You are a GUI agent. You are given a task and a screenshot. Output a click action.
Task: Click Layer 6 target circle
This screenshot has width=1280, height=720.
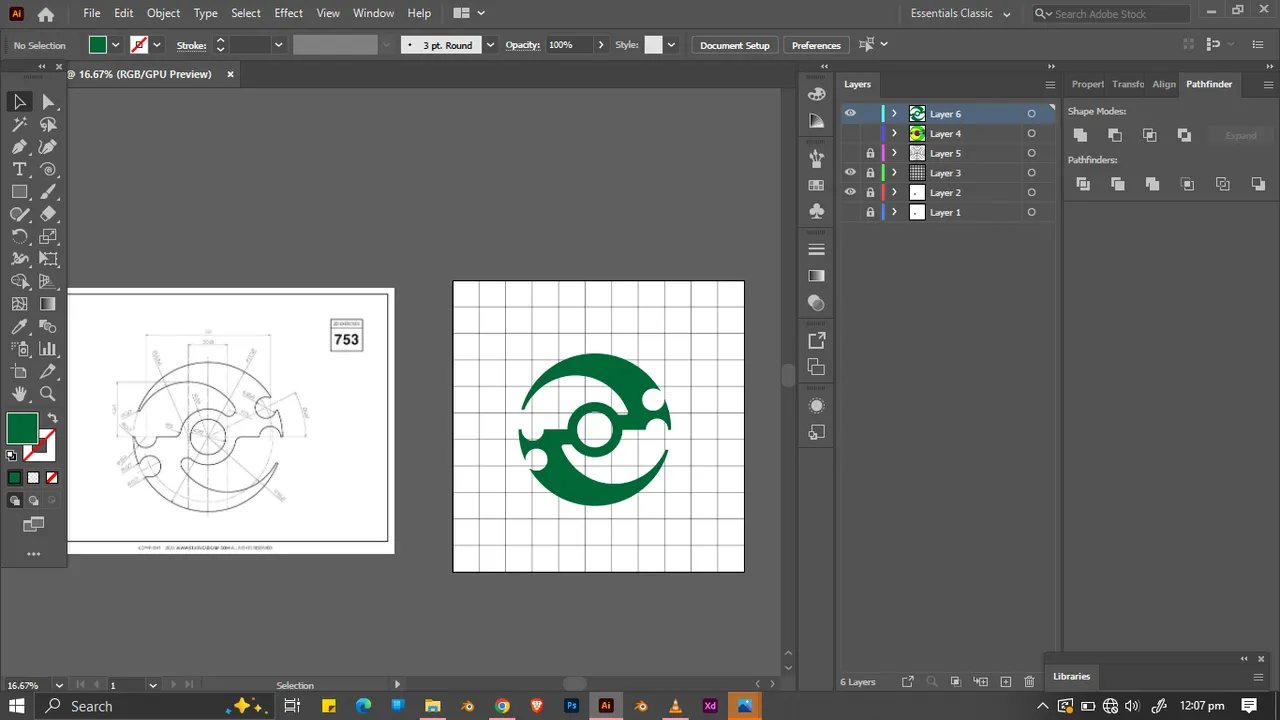(x=1031, y=114)
